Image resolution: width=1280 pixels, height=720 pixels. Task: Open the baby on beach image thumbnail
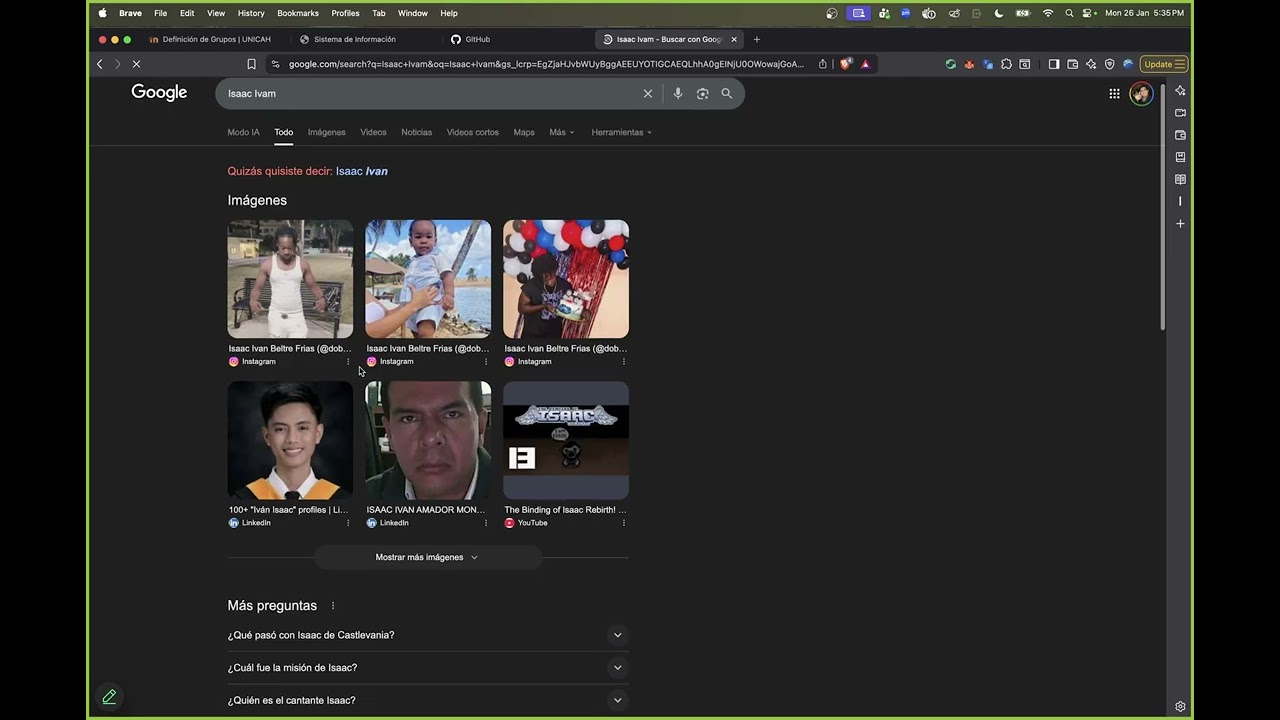[x=428, y=279]
